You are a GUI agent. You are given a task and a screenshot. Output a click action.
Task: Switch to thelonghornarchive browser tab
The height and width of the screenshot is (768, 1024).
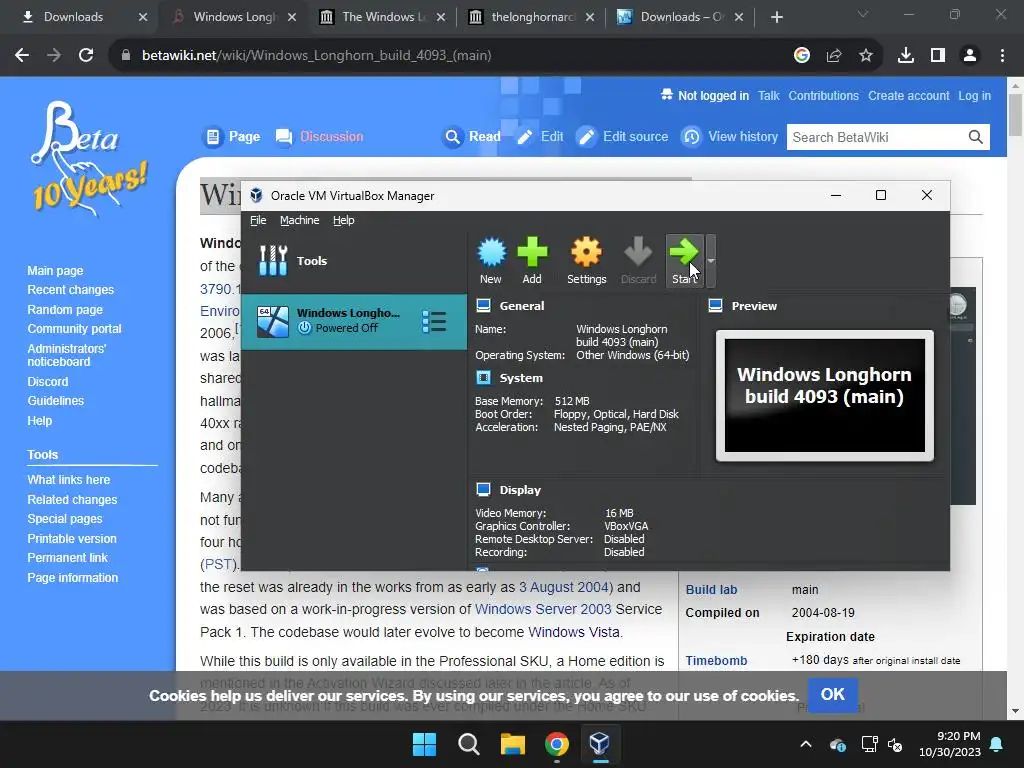532,17
